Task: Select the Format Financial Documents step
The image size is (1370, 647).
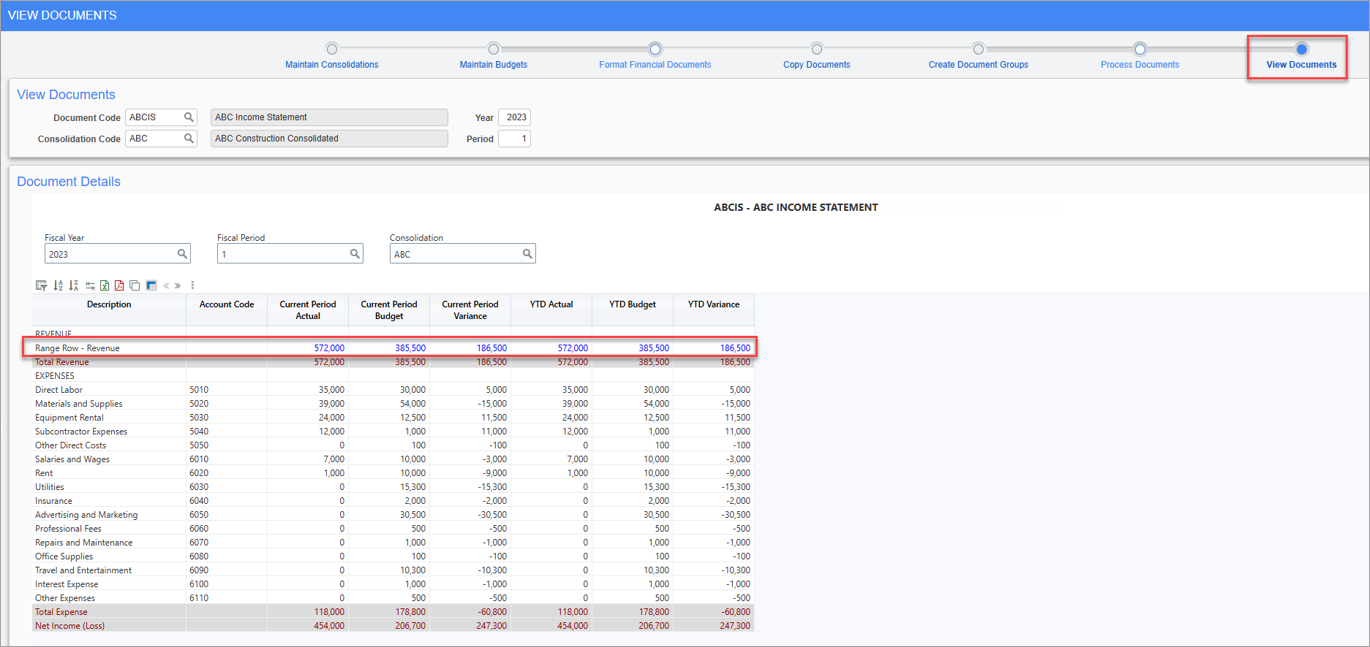Action: [654, 64]
